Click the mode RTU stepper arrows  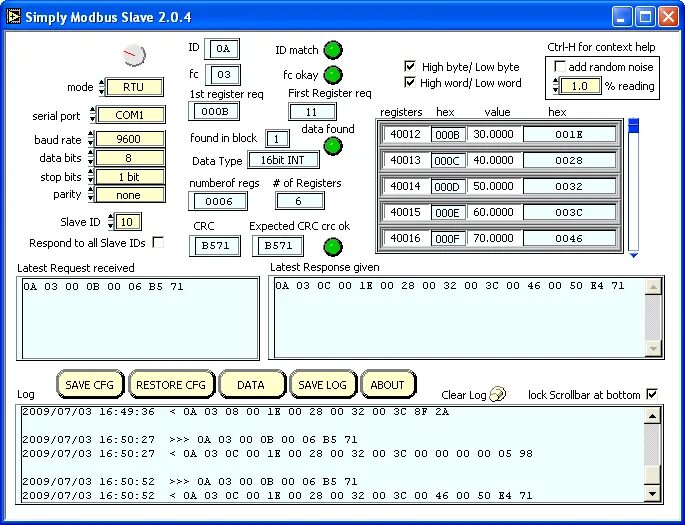coord(102,87)
